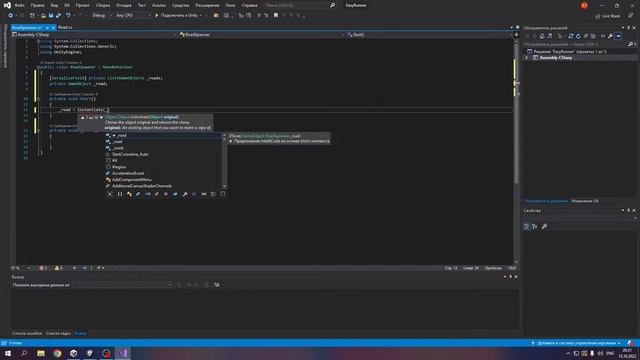Image resolution: width=640 pixels, height=360 pixels.
Task: Open the Debug configuration dropdown
Action: pos(102,16)
